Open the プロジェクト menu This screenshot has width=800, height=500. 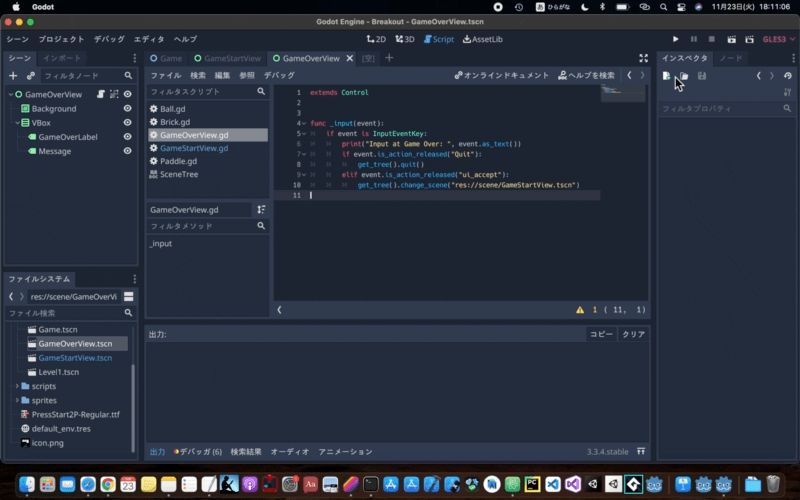(61, 39)
